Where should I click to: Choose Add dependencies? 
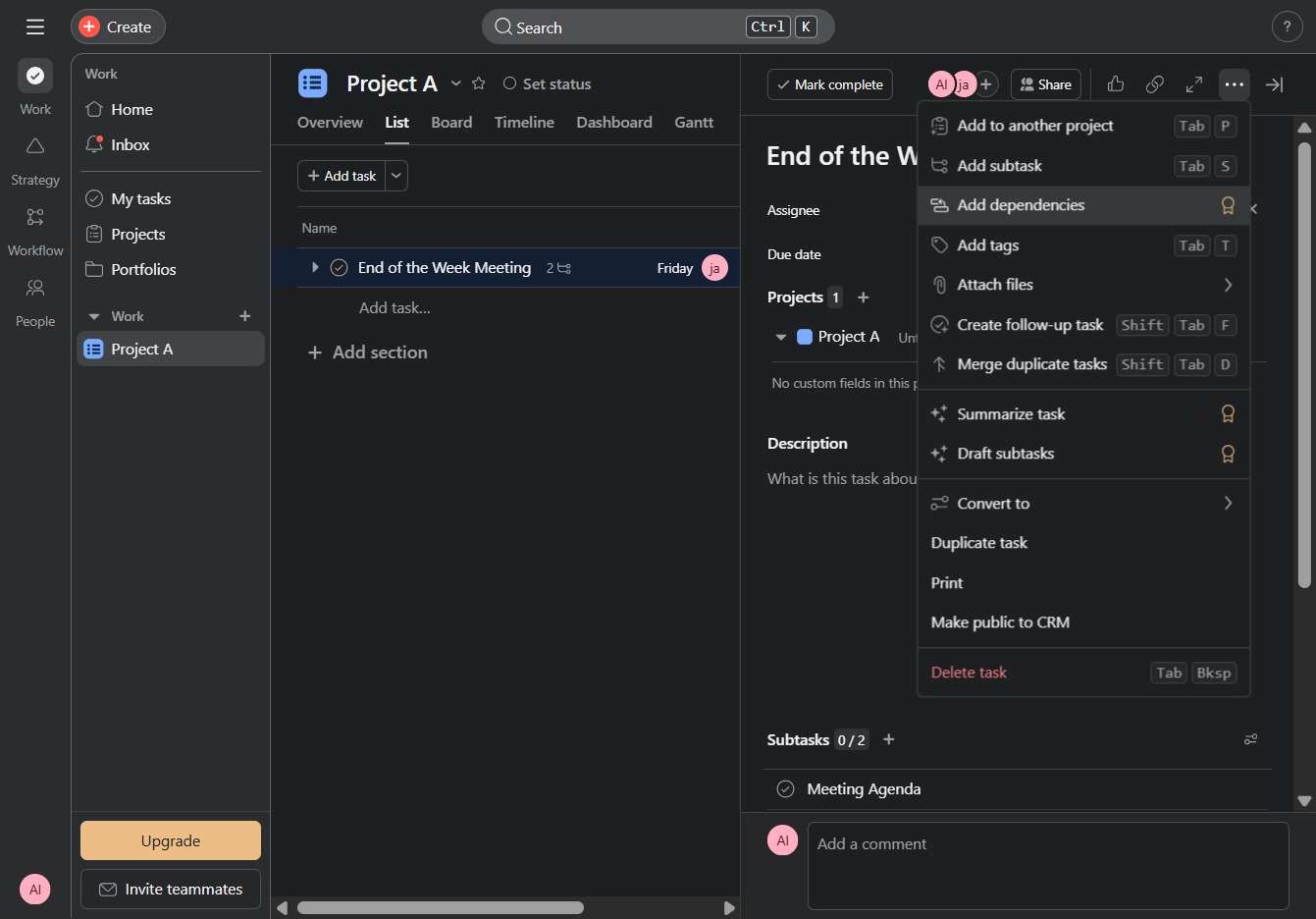[x=1083, y=205]
